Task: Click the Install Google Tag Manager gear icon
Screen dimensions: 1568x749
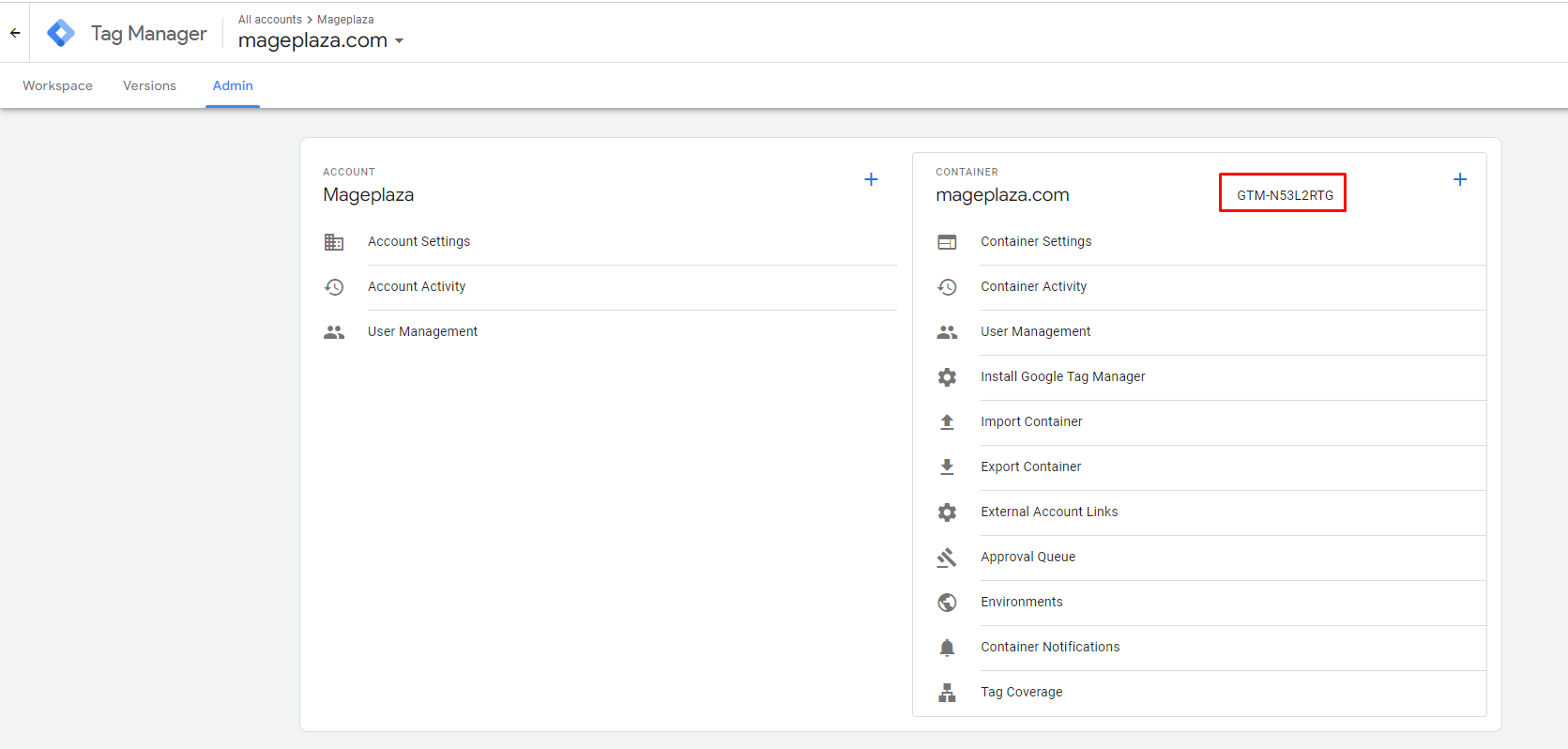Action: click(x=947, y=377)
